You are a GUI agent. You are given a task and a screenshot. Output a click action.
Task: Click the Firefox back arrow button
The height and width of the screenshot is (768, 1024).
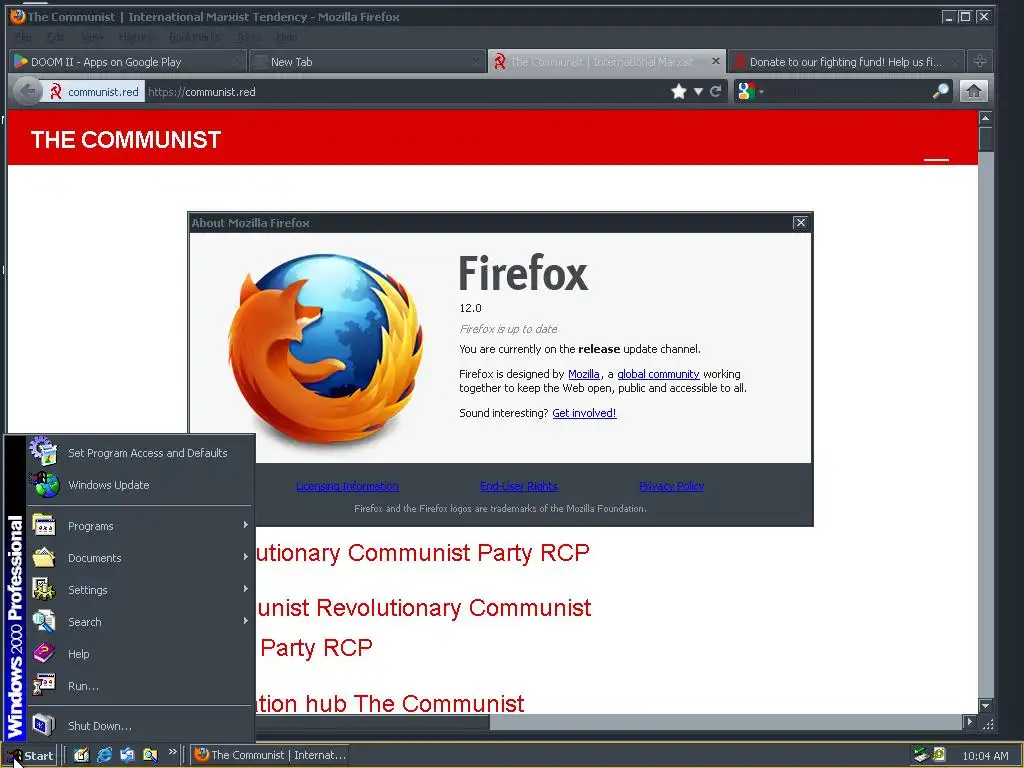[x=27, y=91]
